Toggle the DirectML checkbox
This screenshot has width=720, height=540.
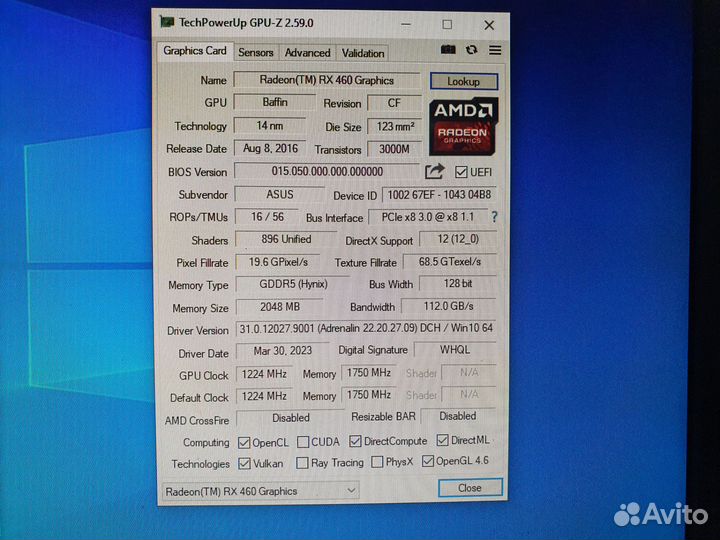(x=442, y=440)
